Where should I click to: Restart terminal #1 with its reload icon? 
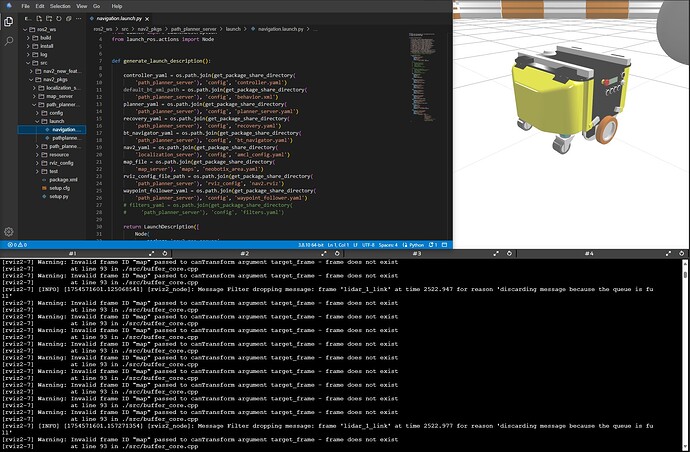click(x=165, y=254)
